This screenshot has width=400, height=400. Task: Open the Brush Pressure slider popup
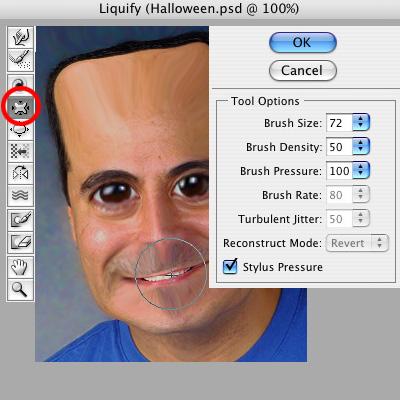[x=361, y=171]
